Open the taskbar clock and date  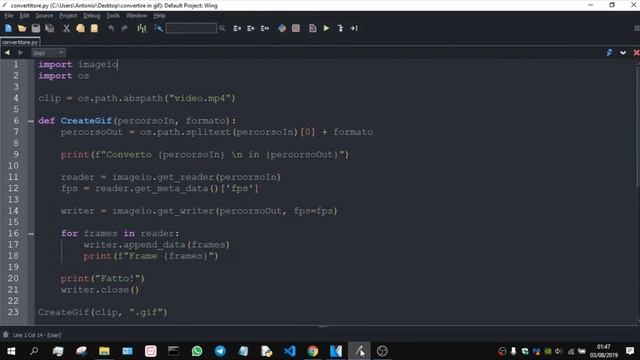pos(603,351)
